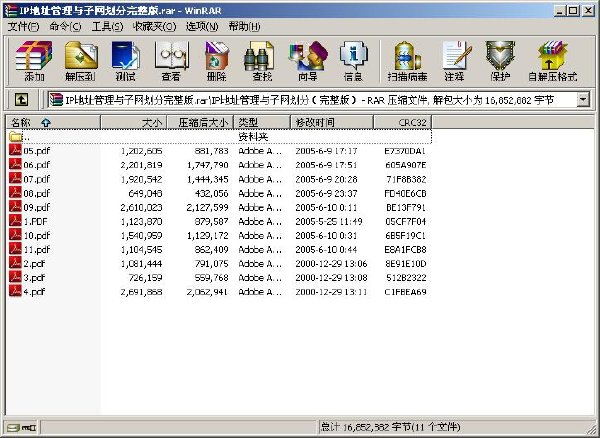Select the 2.pdf file name
The image size is (600, 438).
point(34,264)
